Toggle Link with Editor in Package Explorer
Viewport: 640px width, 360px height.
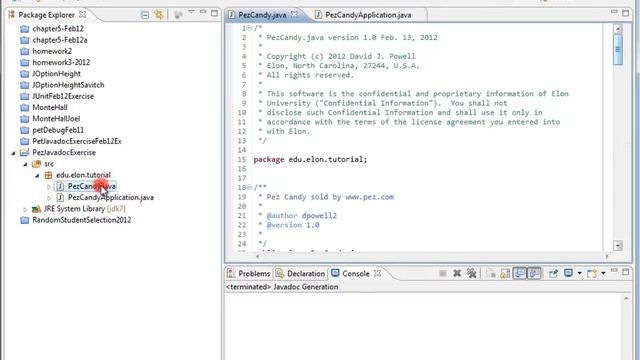(x=159, y=15)
